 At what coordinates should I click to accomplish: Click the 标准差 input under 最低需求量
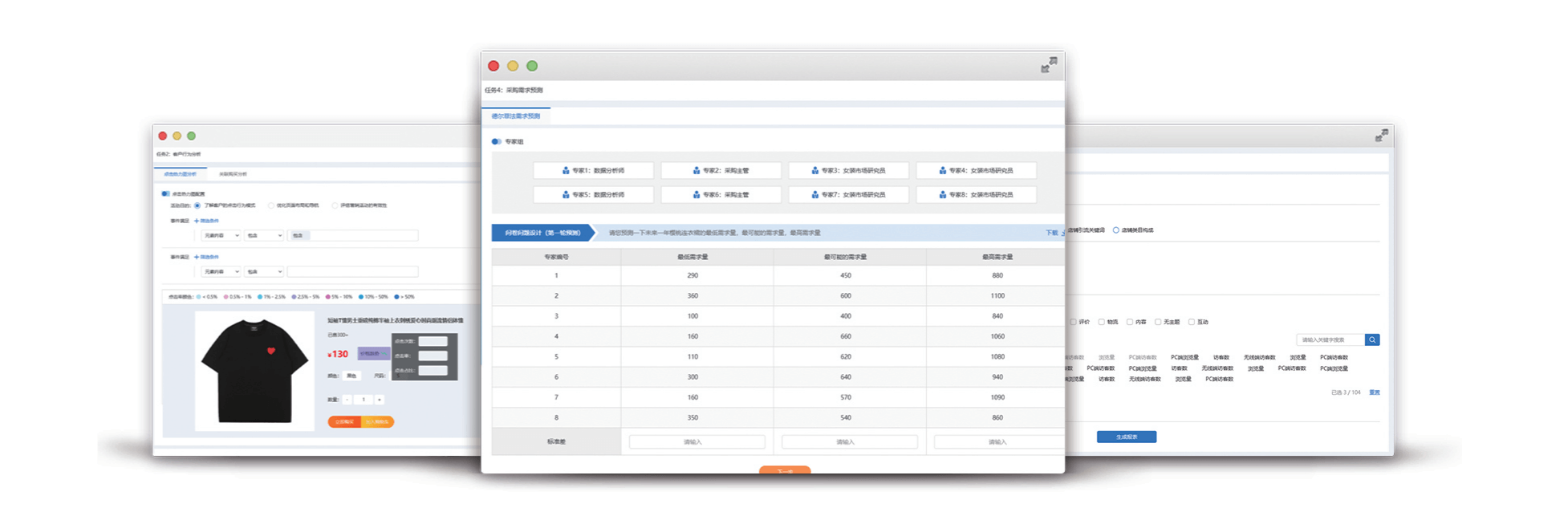coord(697,442)
